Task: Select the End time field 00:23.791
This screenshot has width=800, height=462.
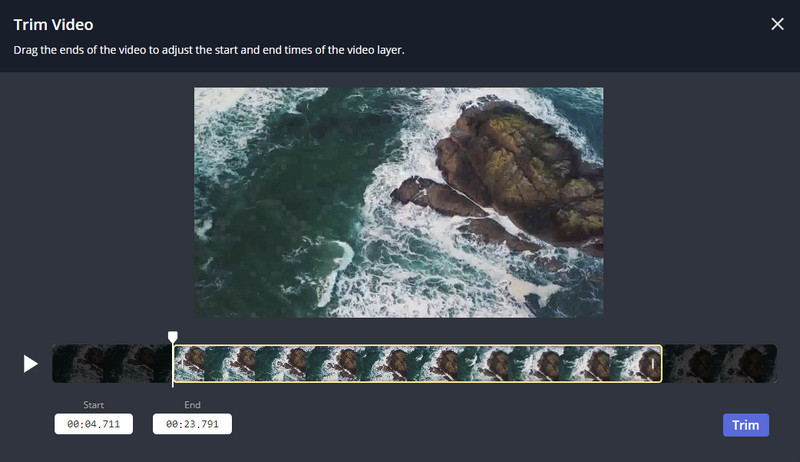Action: 192,424
